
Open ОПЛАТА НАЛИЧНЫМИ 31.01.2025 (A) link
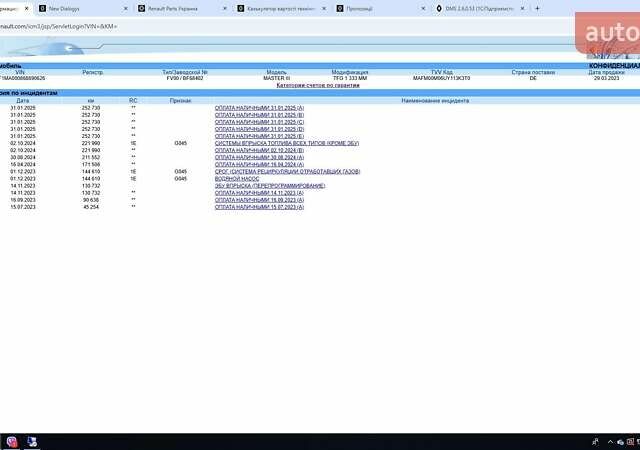coord(259,108)
